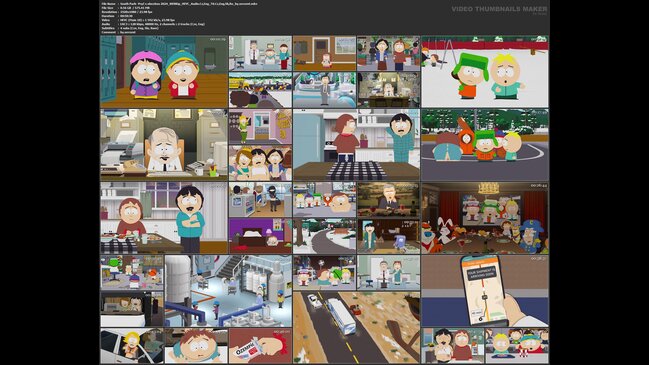Screen dimensions: 649x365
Task: Open the Randy in pajamas kitchen thumbnail
Action: pos(356,145)
